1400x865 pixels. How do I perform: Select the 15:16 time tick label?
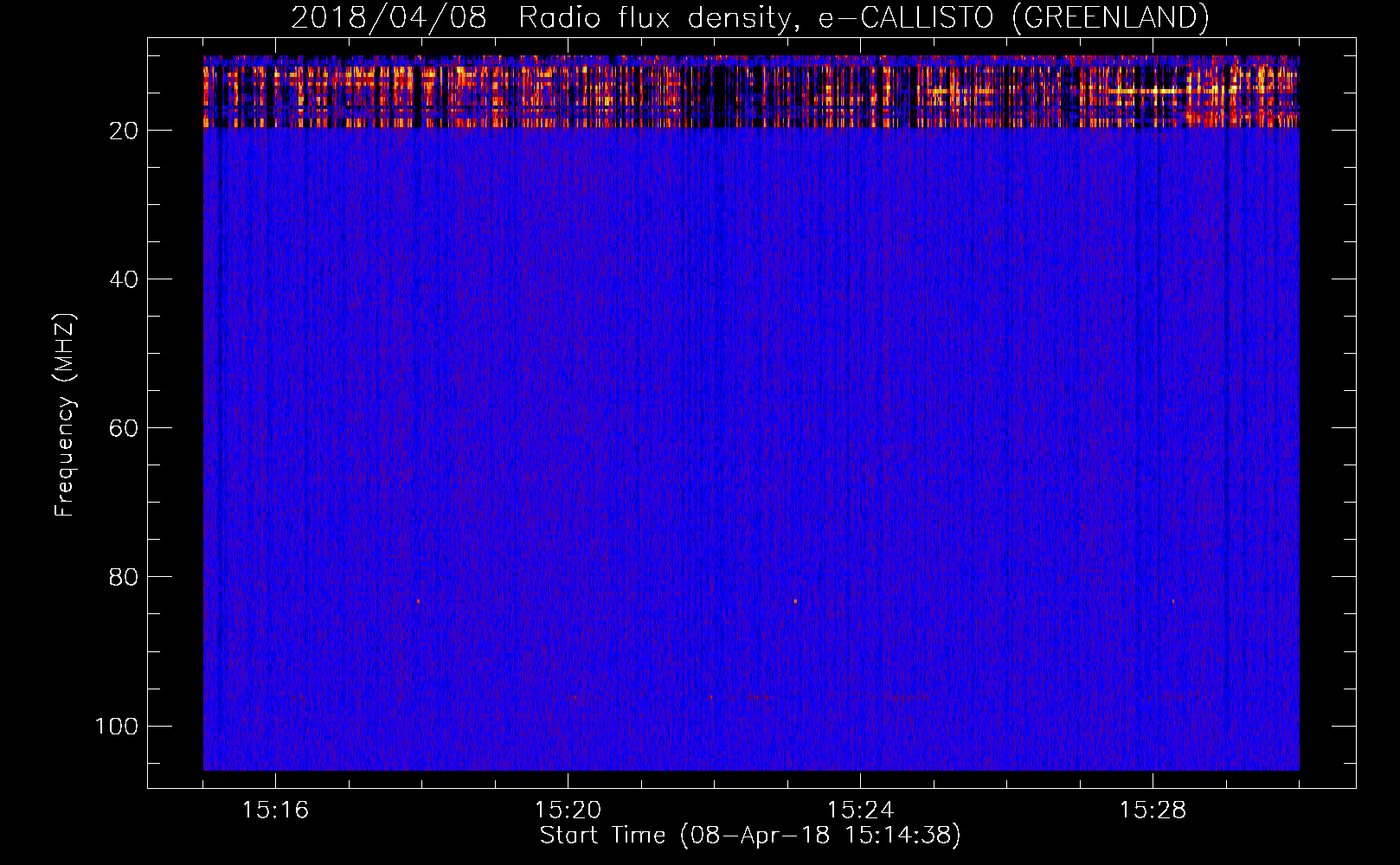(275, 810)
